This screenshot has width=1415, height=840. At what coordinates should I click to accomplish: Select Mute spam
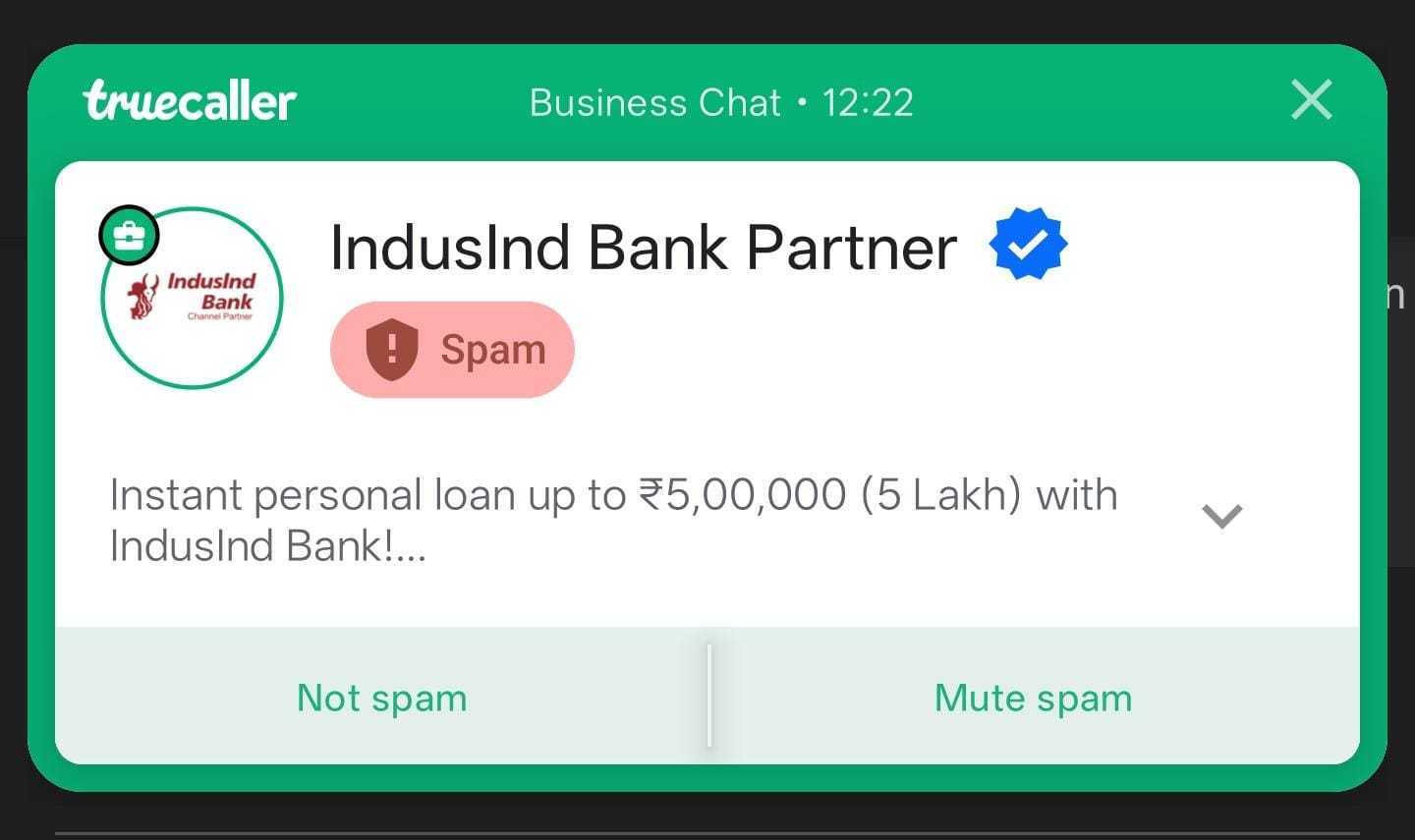1034,698
